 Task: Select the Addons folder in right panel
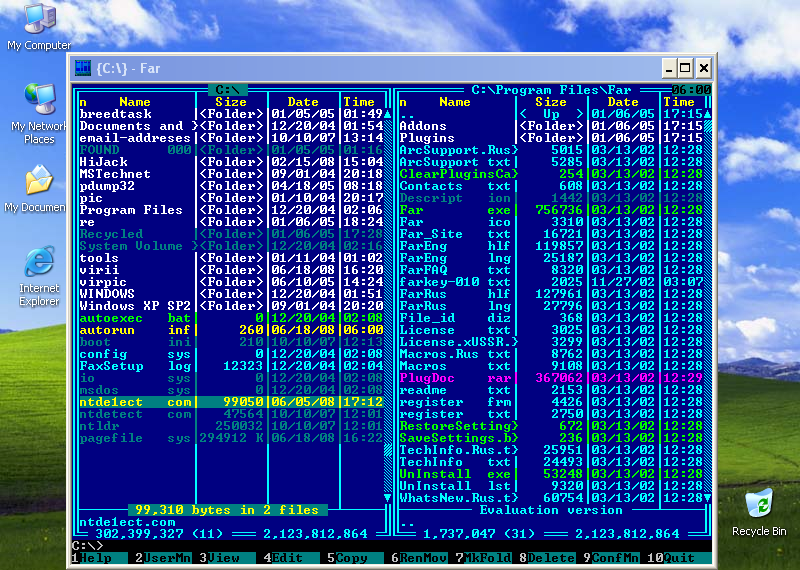coord(551,126)
